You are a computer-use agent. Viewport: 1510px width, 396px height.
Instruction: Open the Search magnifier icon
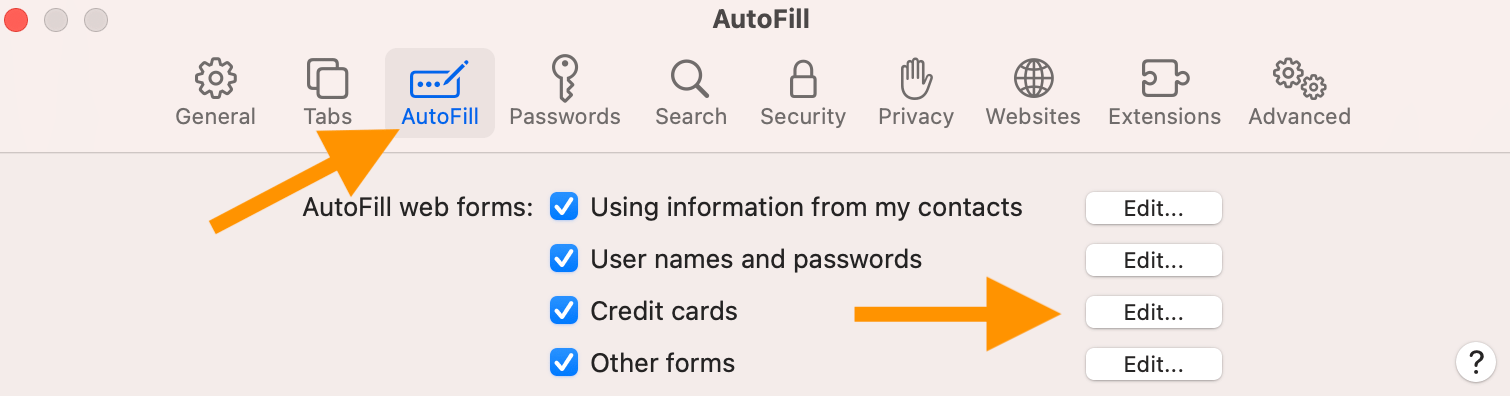coord(690,79)
